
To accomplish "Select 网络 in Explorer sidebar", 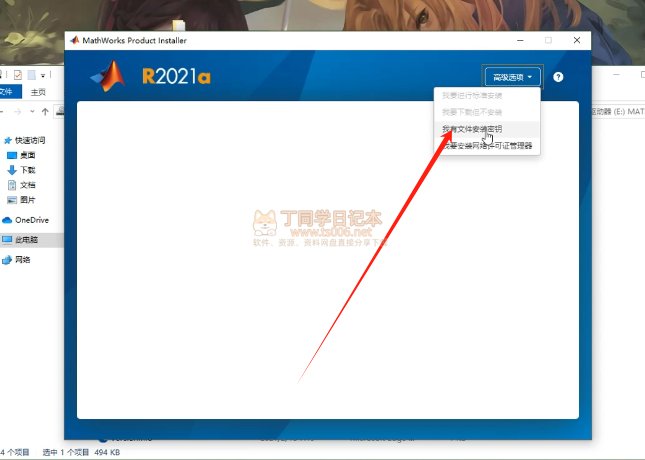I will pos(23,260).
